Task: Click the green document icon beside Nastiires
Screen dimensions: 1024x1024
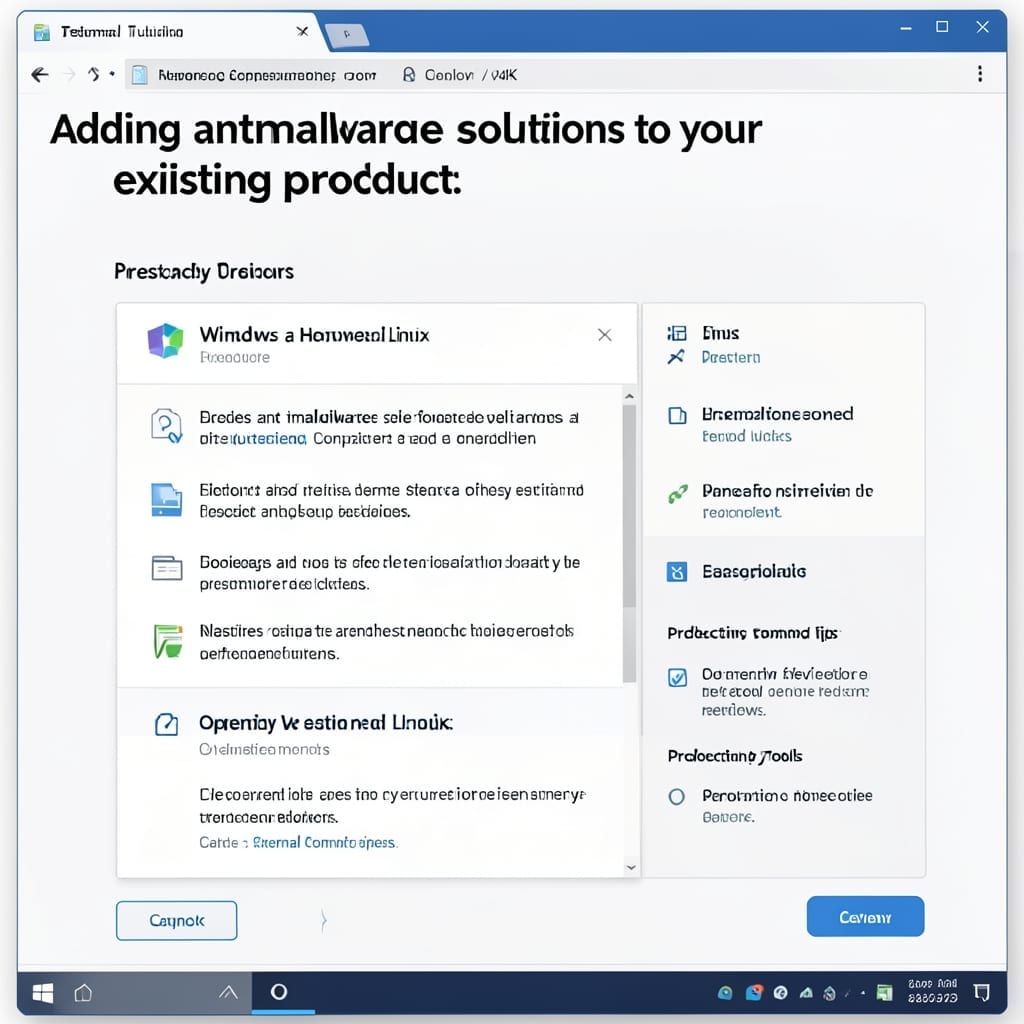Action: (x=167, y=641)
